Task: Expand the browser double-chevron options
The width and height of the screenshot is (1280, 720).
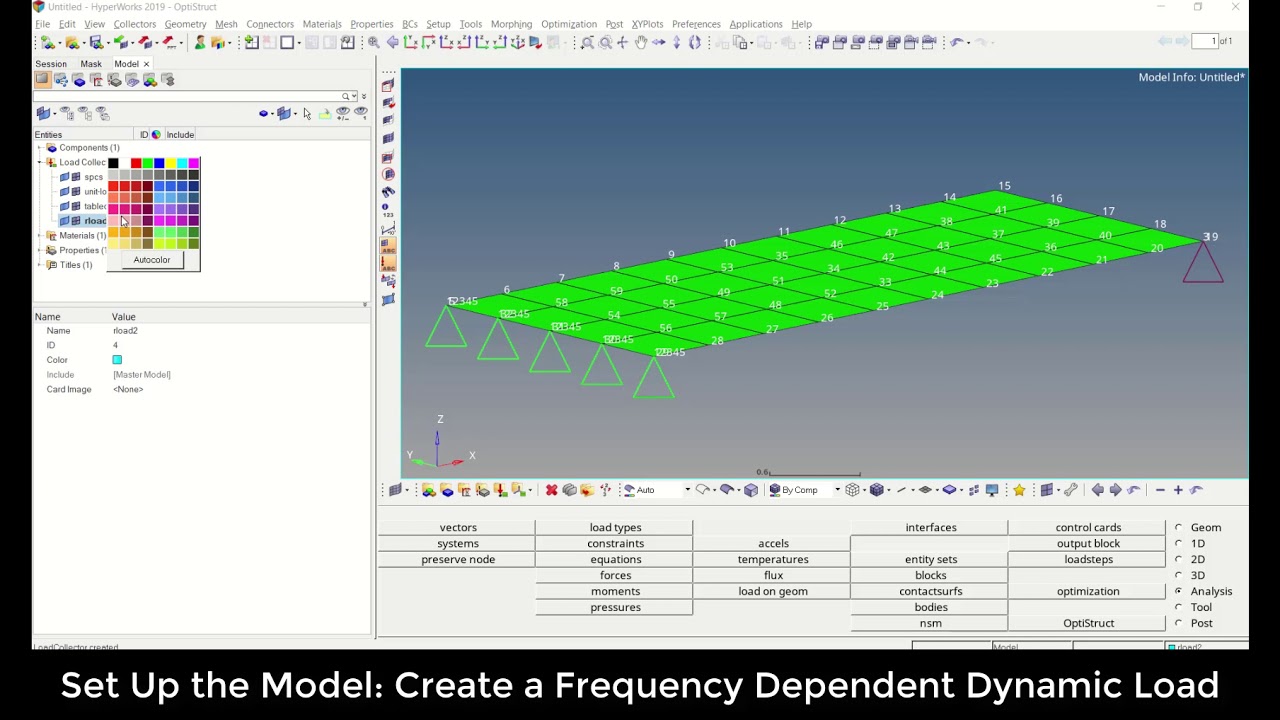Action: [364, 97]
